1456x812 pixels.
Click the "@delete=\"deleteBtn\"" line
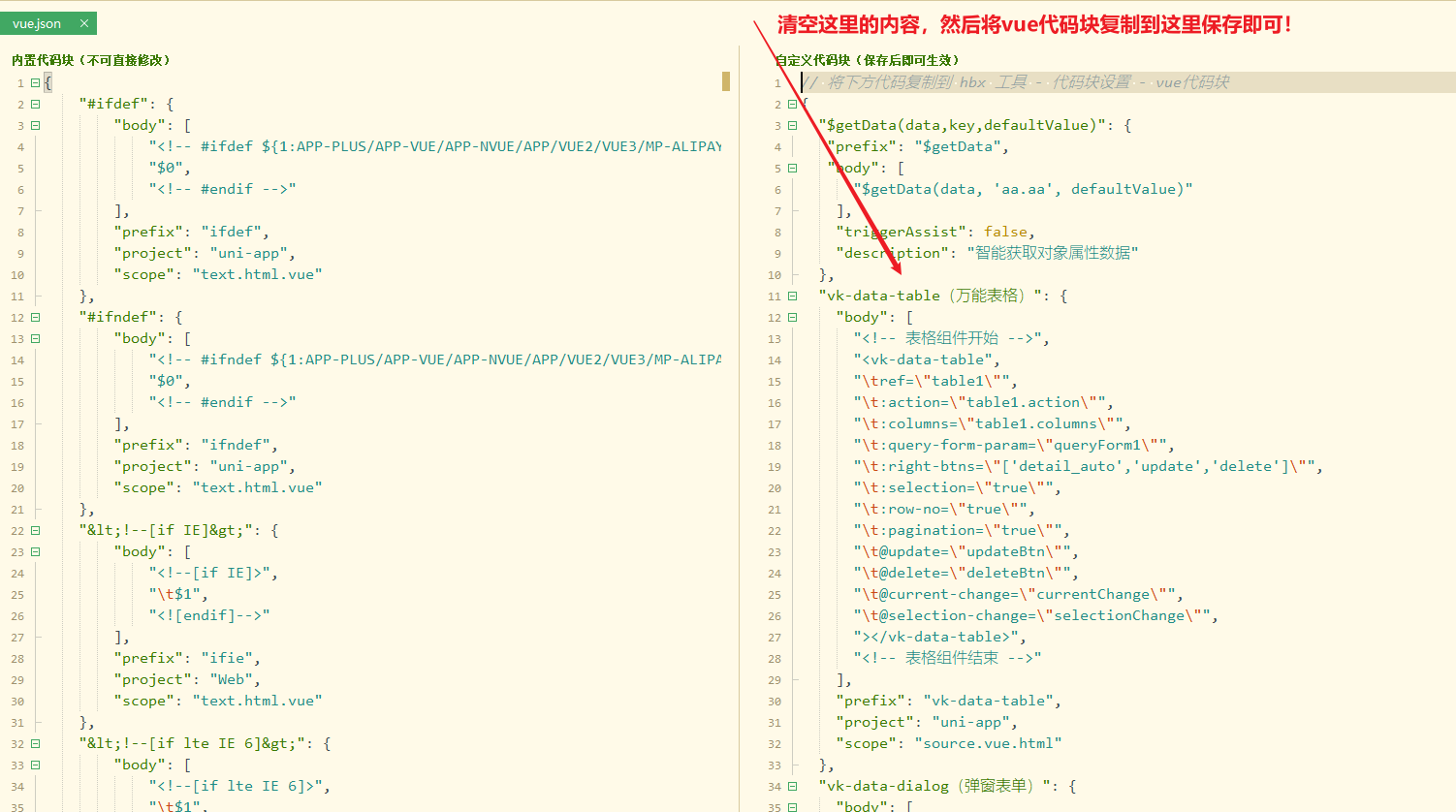(965, 573)
